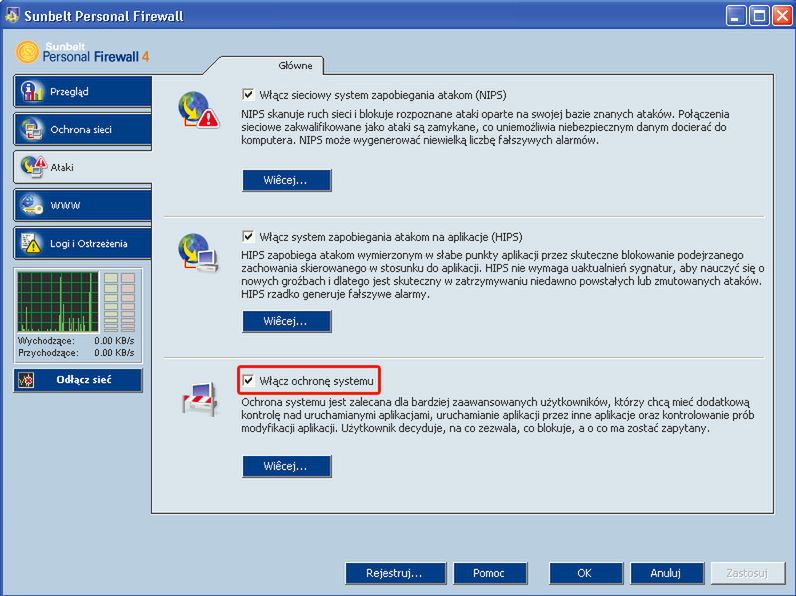The width and height of the screenshot is (796, 596).
Task: Open the WWW section
Action: [x=83, y=205]
